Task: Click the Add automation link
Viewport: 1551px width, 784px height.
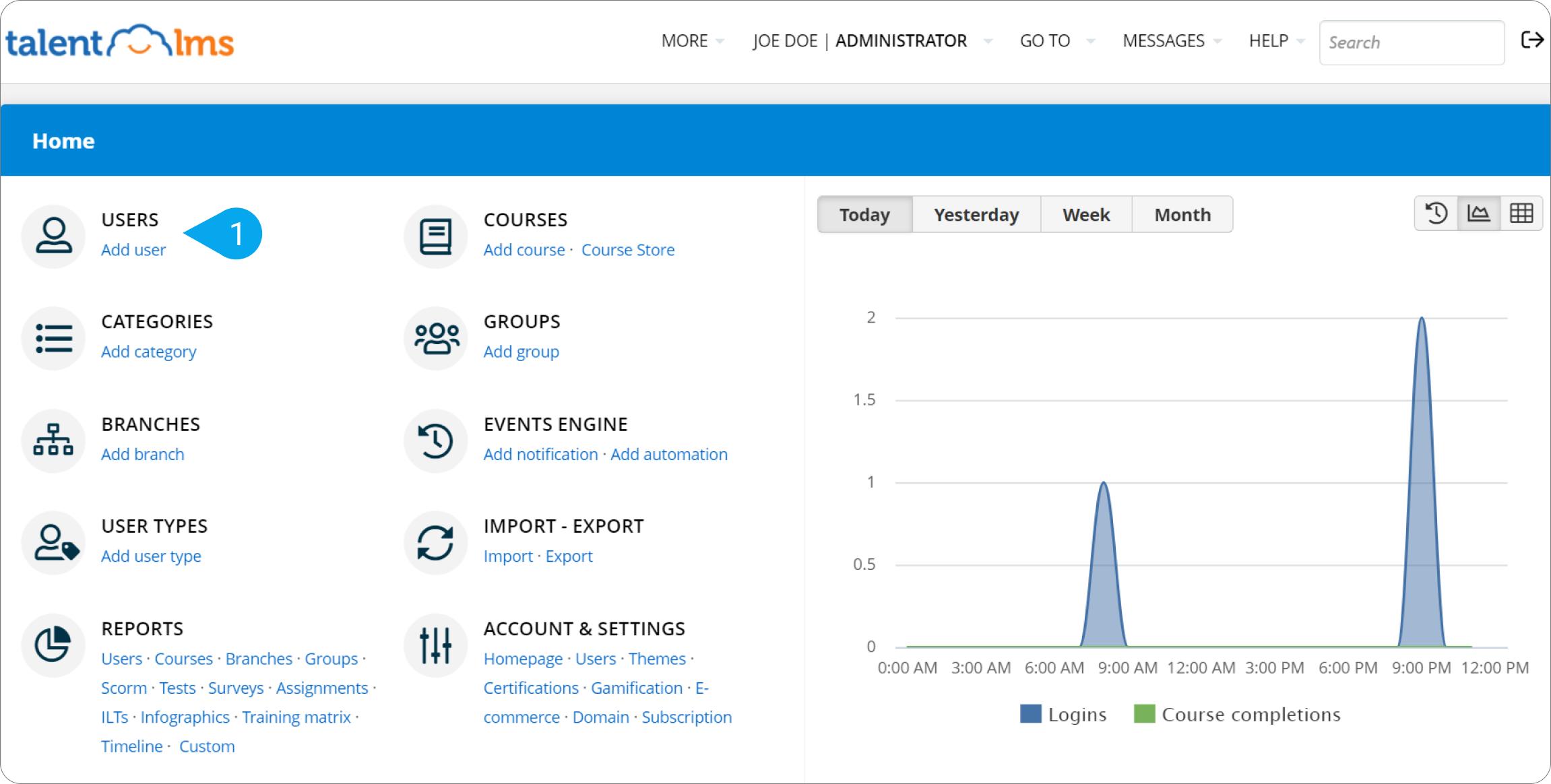Action: point(669,455)
